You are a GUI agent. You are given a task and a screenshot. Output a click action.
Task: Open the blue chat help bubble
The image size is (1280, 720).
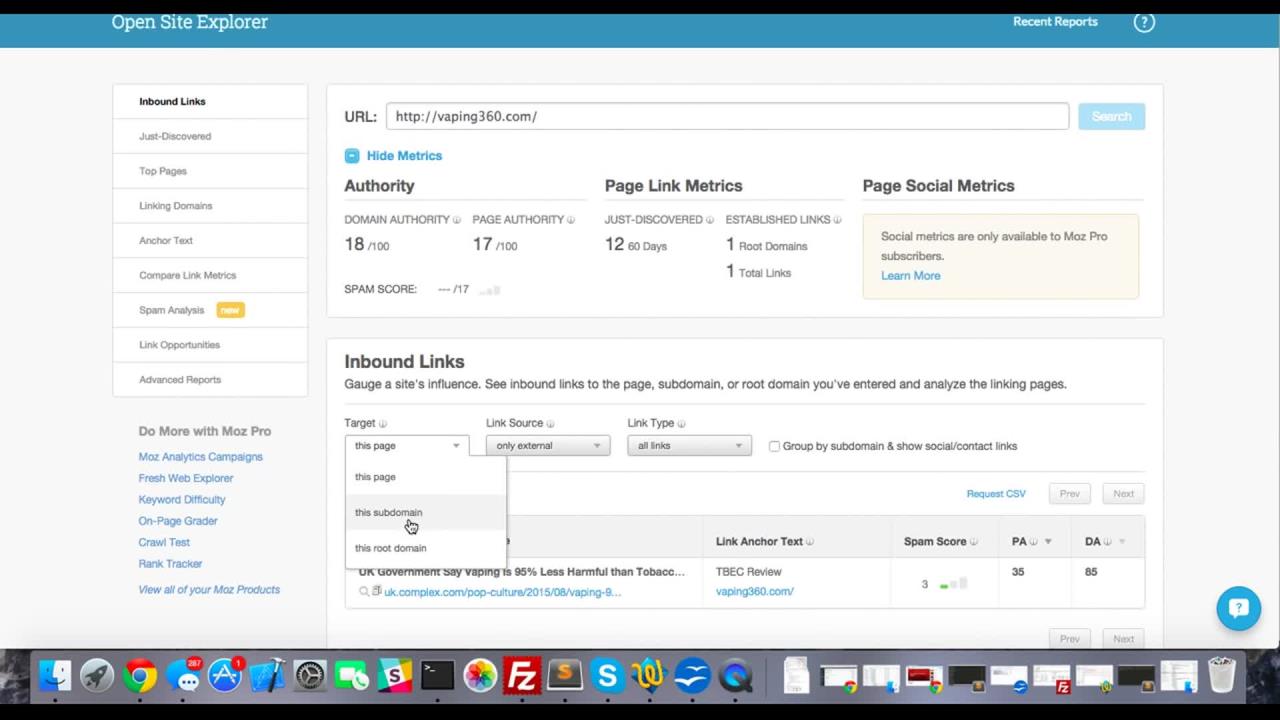[x=1238, y=608]
